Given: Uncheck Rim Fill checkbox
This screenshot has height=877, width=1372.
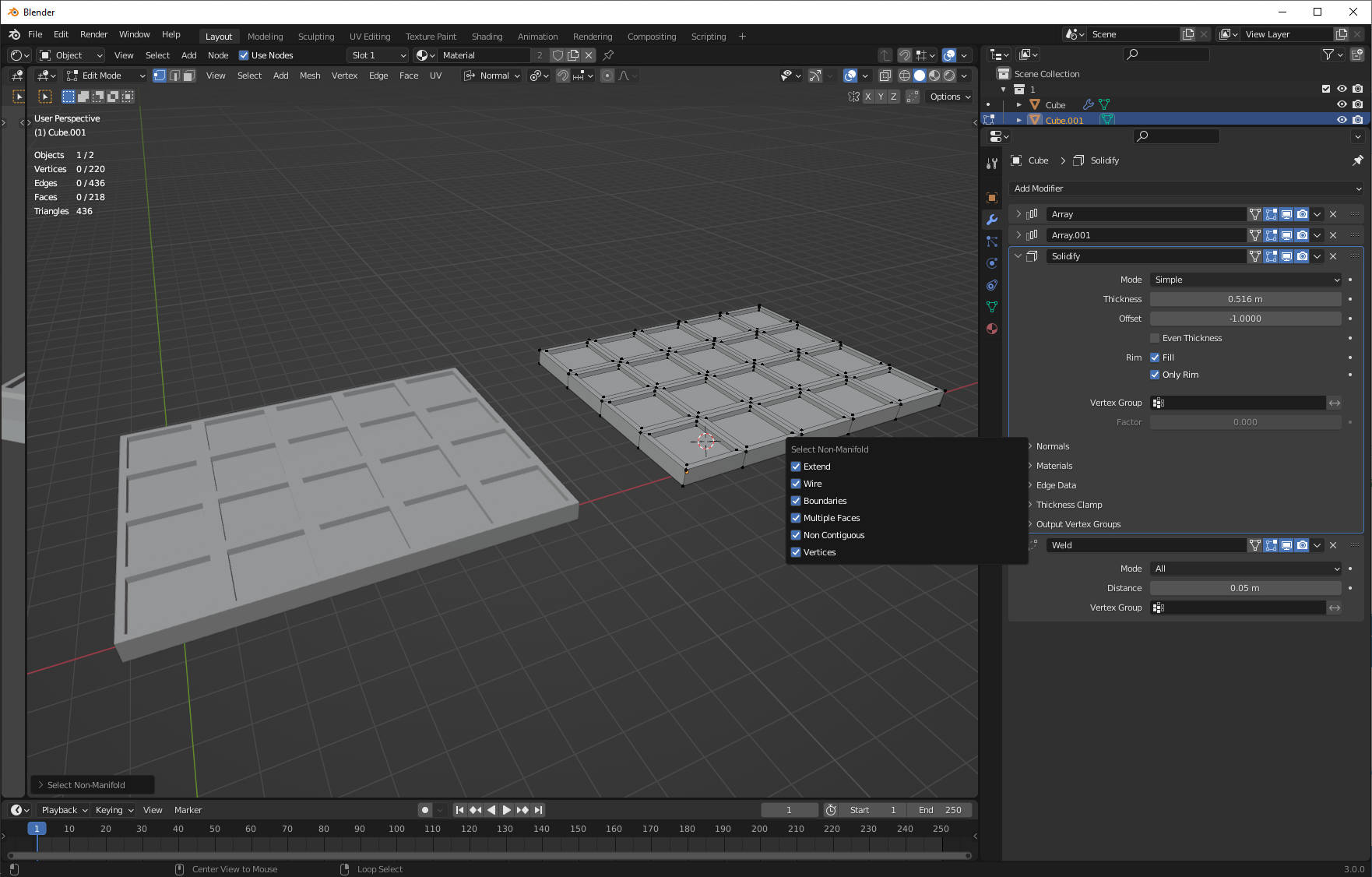Looking at the screenshot, I should [x=1155, y=357].
